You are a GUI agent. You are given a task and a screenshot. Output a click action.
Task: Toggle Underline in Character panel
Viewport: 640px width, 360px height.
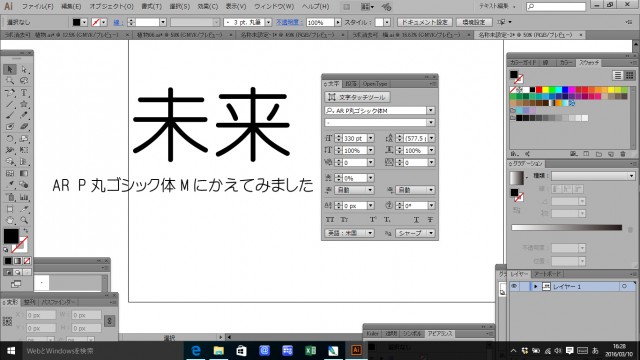coord(416,220)
